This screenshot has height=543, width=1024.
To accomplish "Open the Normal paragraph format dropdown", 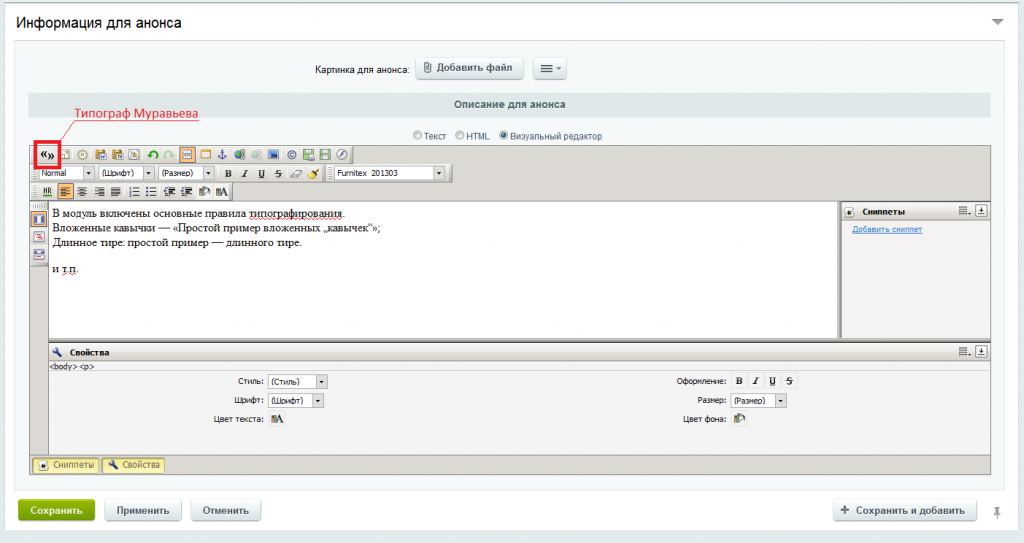I will [x=88, y=173].
